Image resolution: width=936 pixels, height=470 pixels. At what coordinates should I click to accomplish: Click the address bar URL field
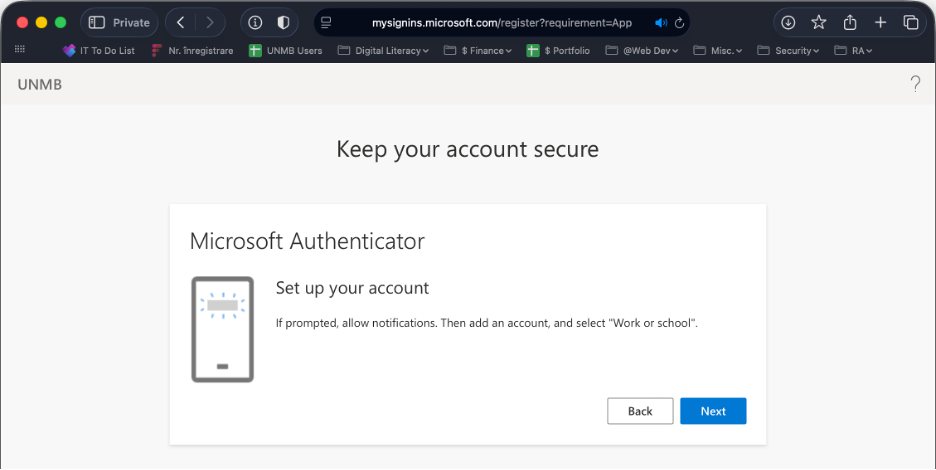[500, 22]
